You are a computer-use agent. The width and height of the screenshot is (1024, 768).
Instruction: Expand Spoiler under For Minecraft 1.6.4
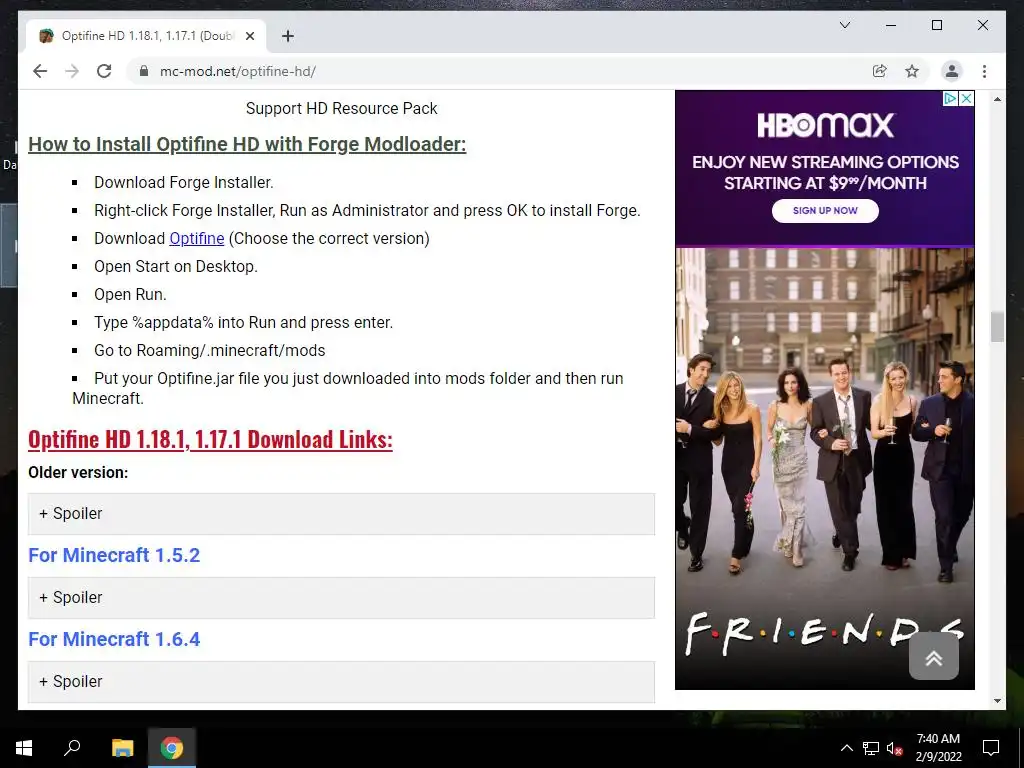pos(341,682)
